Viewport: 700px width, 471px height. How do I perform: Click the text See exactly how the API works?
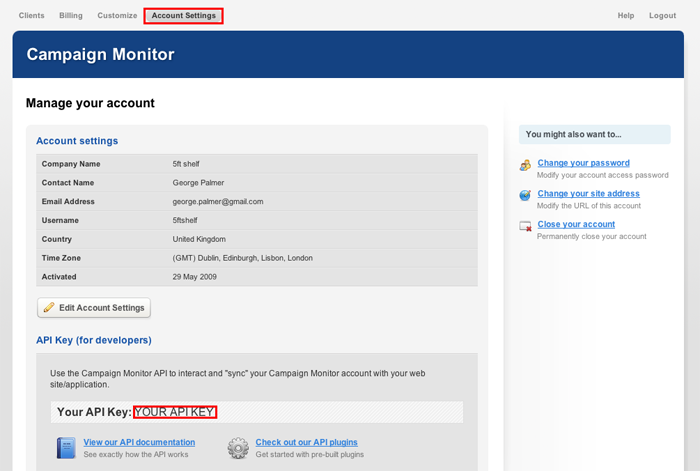tap(136, 454)
